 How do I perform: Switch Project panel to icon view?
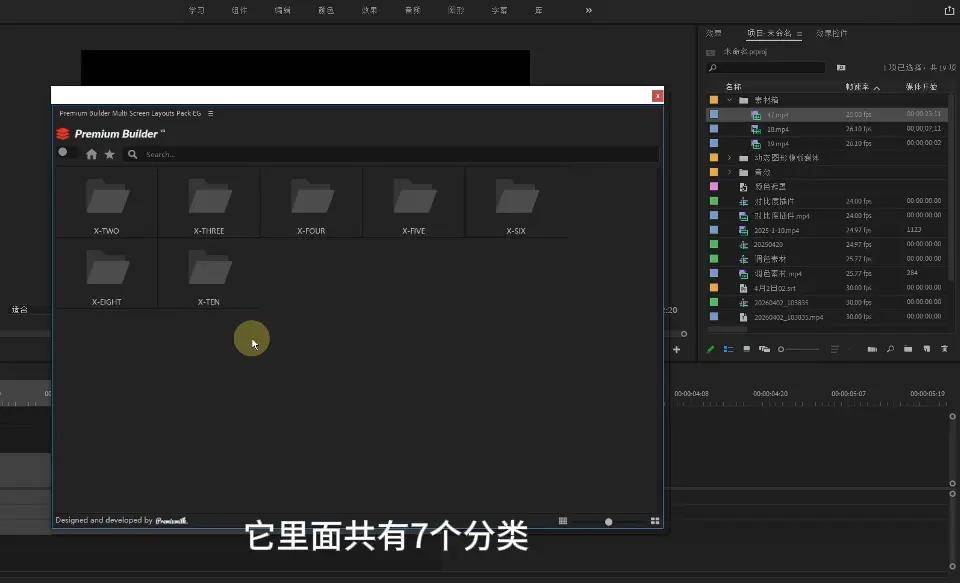pos(746,349)
